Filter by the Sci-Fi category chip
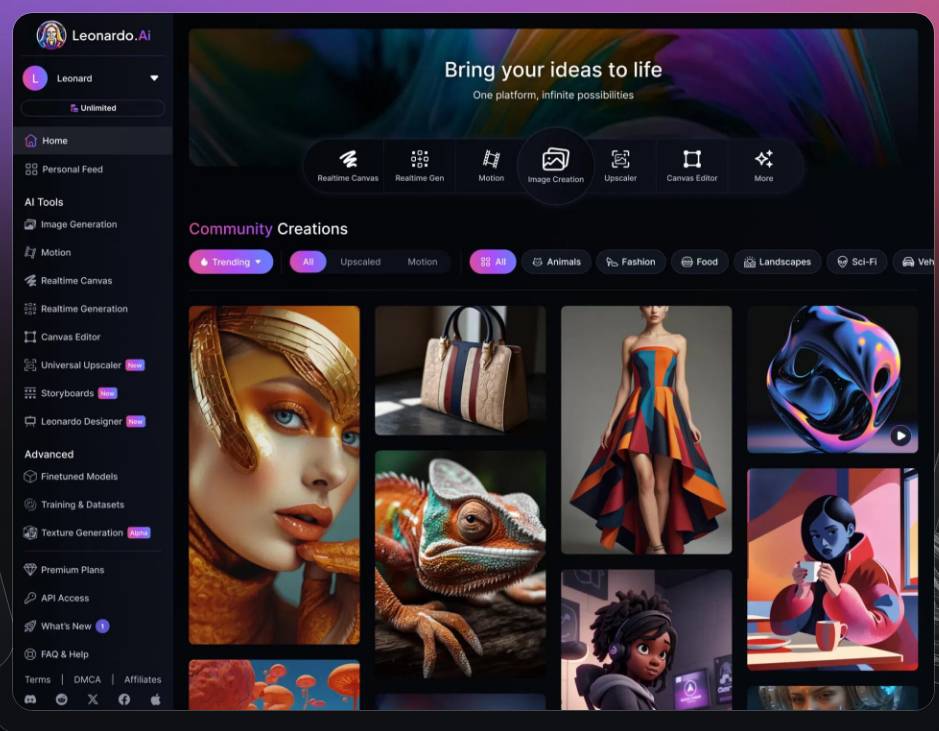The image size is (939, 731). [857, 262]
